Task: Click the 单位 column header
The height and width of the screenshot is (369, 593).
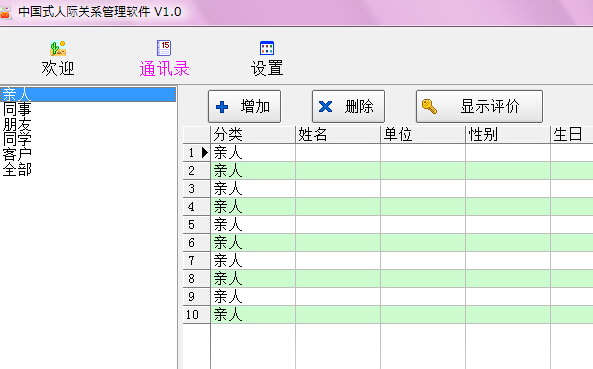Action: (423, 135)
